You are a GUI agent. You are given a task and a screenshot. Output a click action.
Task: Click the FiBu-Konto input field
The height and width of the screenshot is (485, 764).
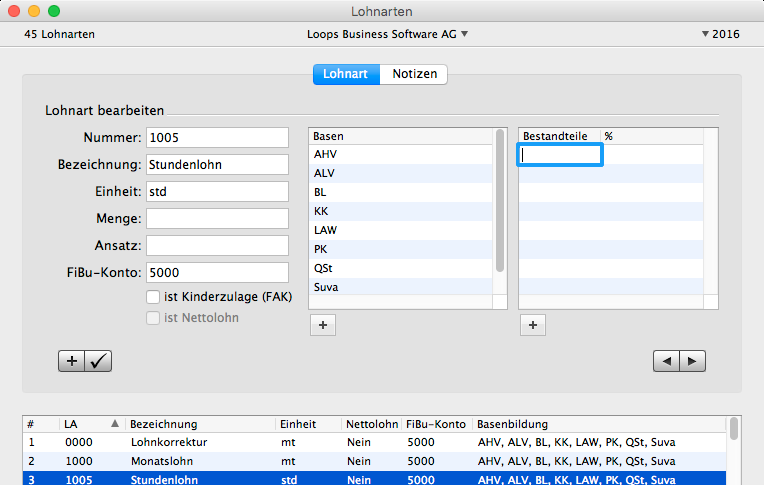click(x=217, y=272)
